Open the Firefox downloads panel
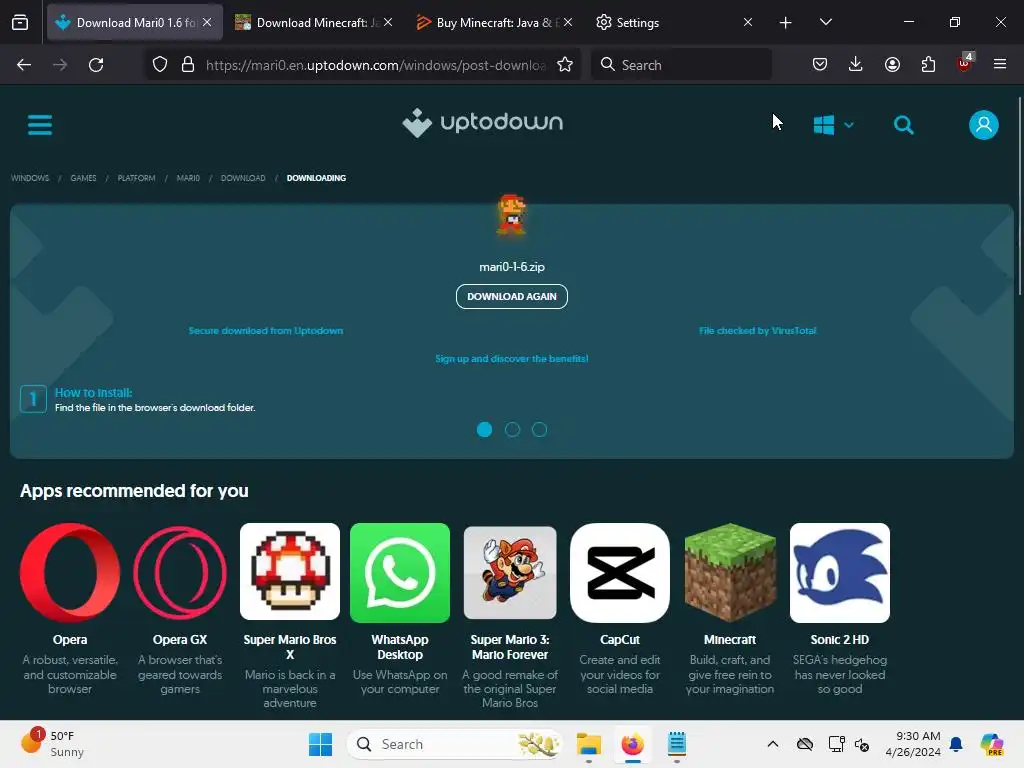 coord(856,65)
